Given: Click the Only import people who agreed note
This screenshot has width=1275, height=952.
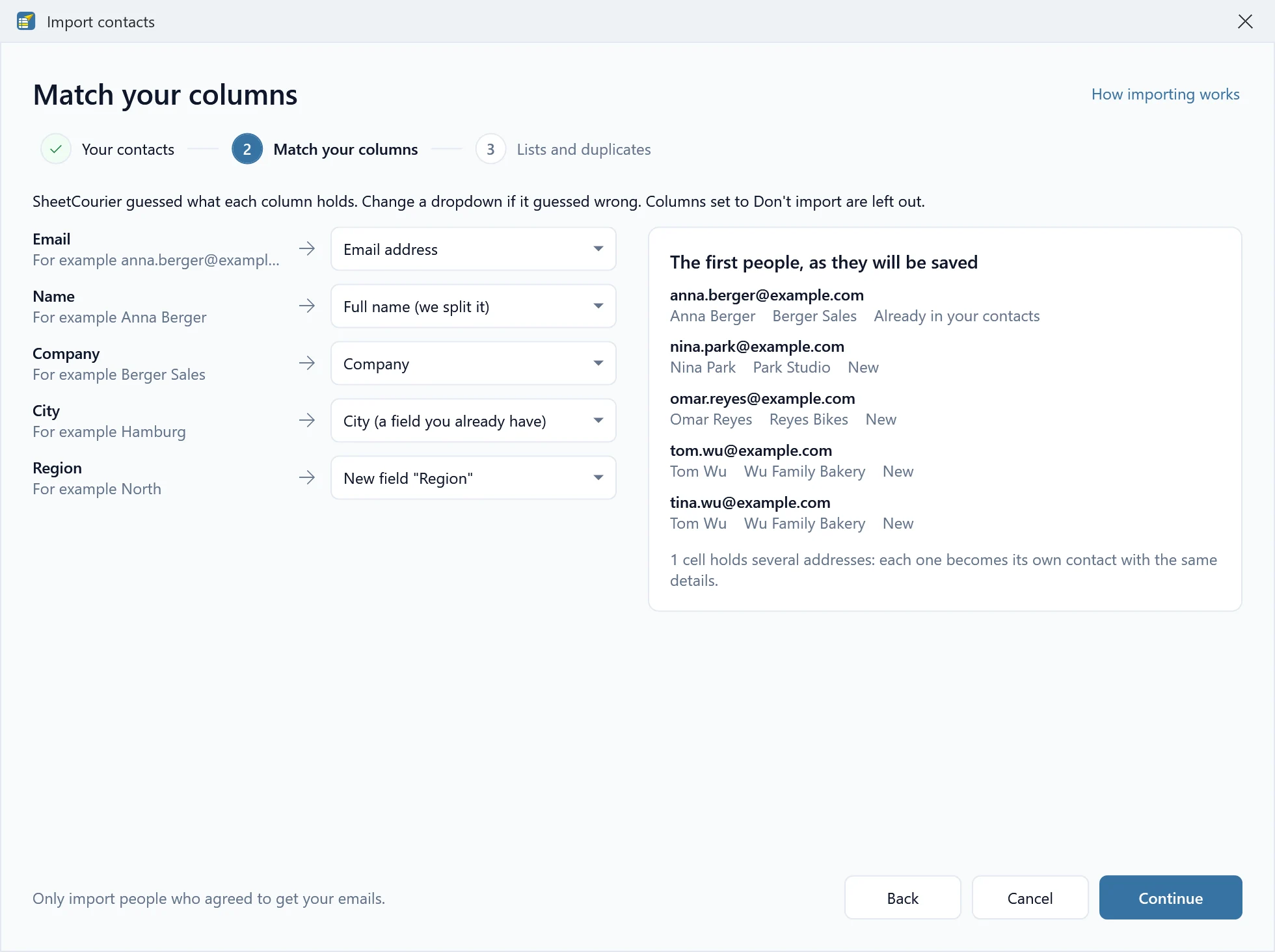Looking at the screenshot, I should click(209, 898).
